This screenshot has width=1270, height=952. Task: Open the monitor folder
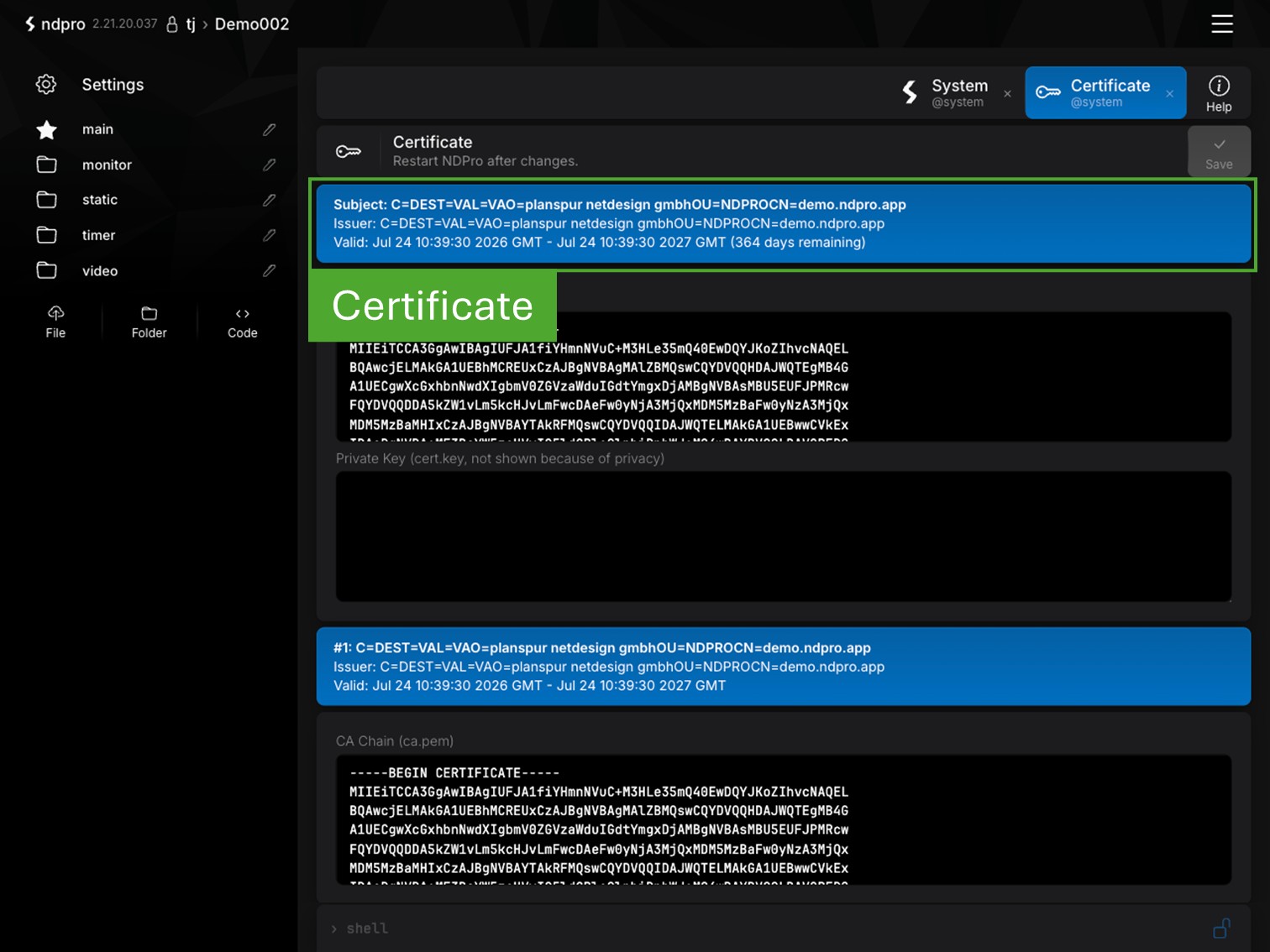click(107, 165)
